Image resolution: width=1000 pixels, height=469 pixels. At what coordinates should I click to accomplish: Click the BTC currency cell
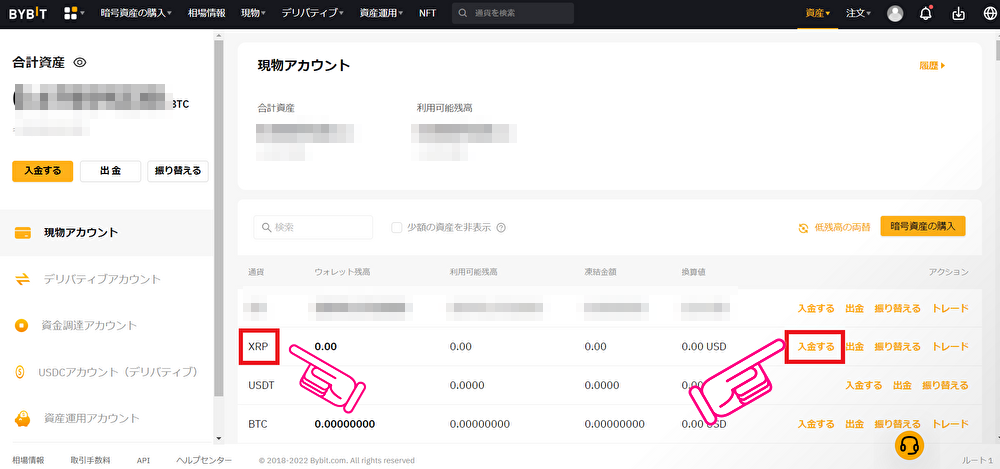coord(258,424)
